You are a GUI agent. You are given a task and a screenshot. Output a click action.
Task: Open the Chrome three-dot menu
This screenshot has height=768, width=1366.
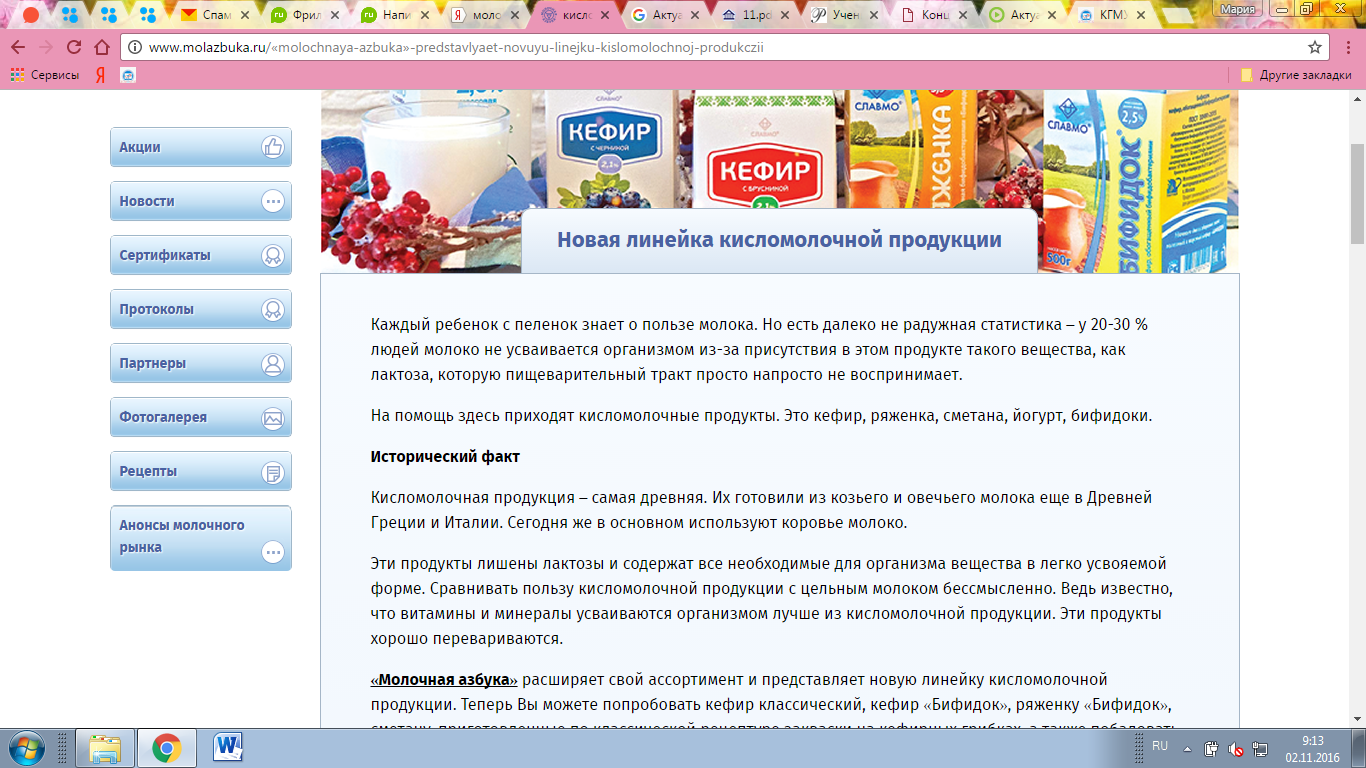point(1349,47)
